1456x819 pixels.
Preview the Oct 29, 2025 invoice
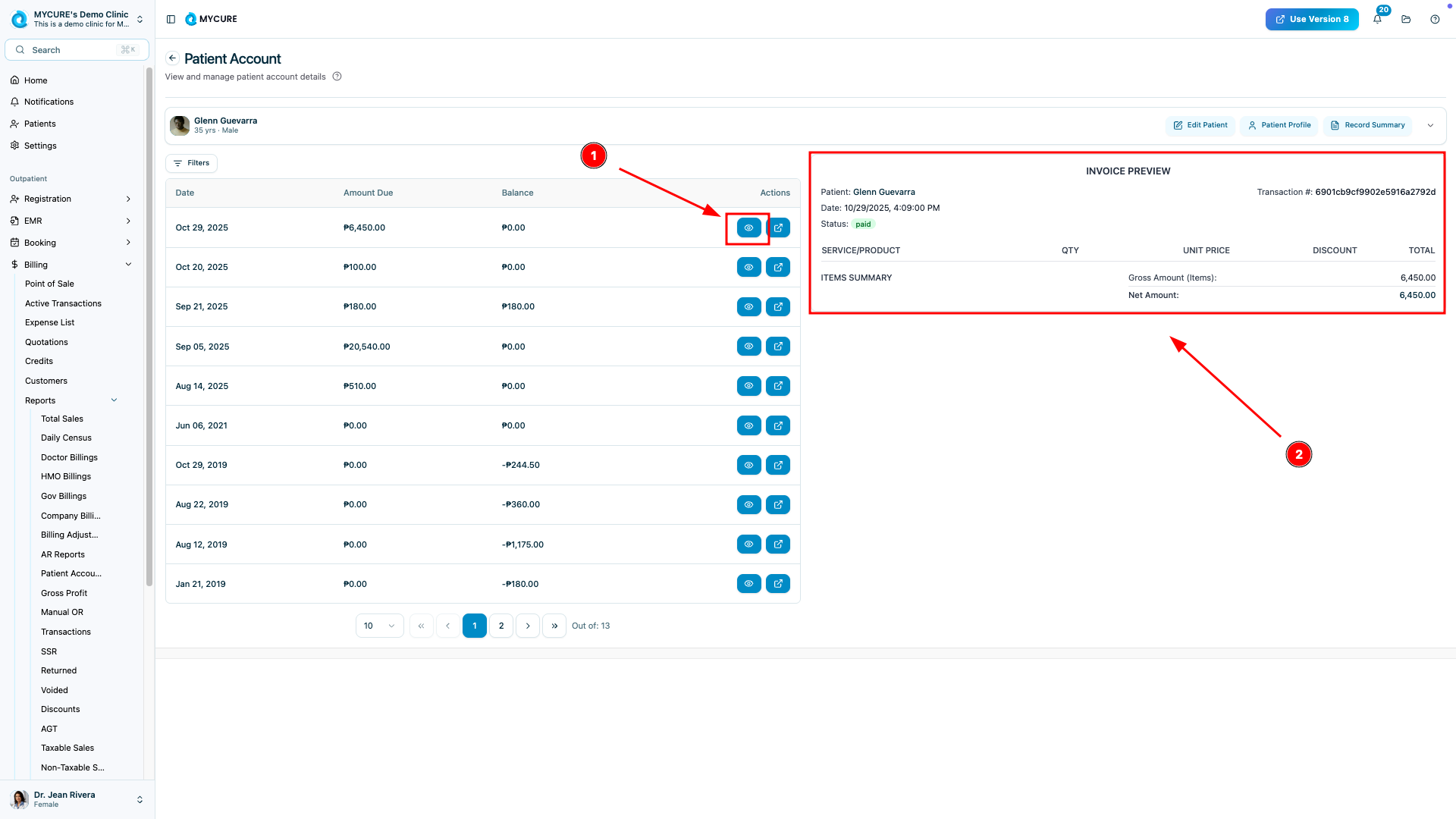click(748, 227)
